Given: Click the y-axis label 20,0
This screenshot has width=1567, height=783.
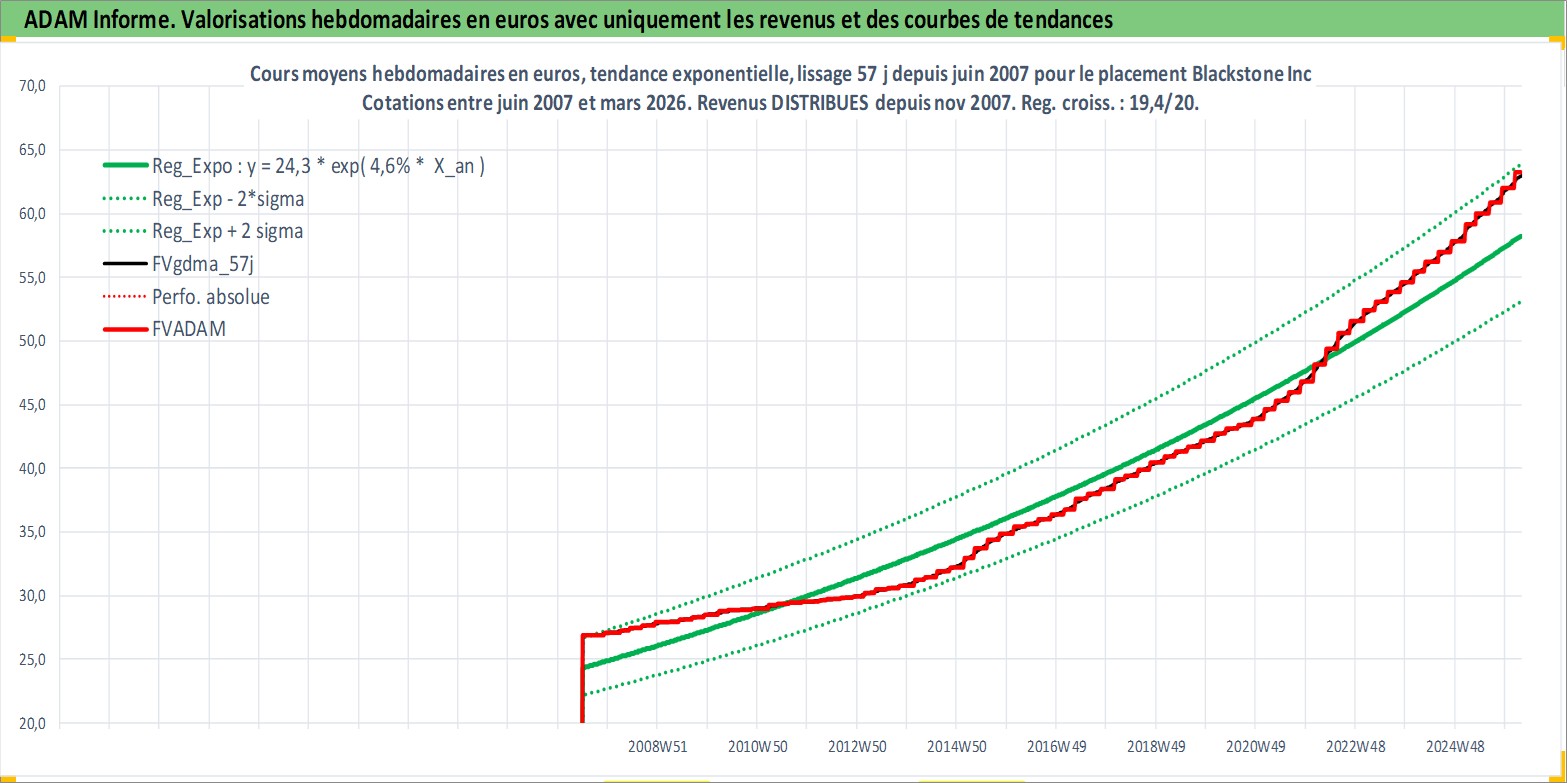Looking at the screenshot, I should (x=32, y=723).
